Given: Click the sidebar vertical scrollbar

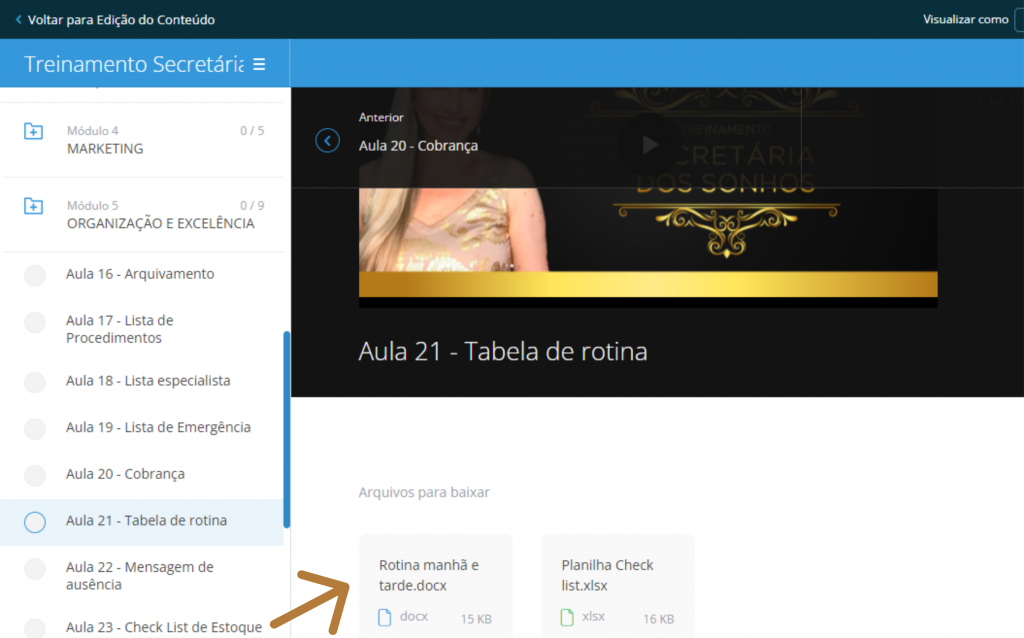Looking at the screenshot, I should click(x=288, y=430).
